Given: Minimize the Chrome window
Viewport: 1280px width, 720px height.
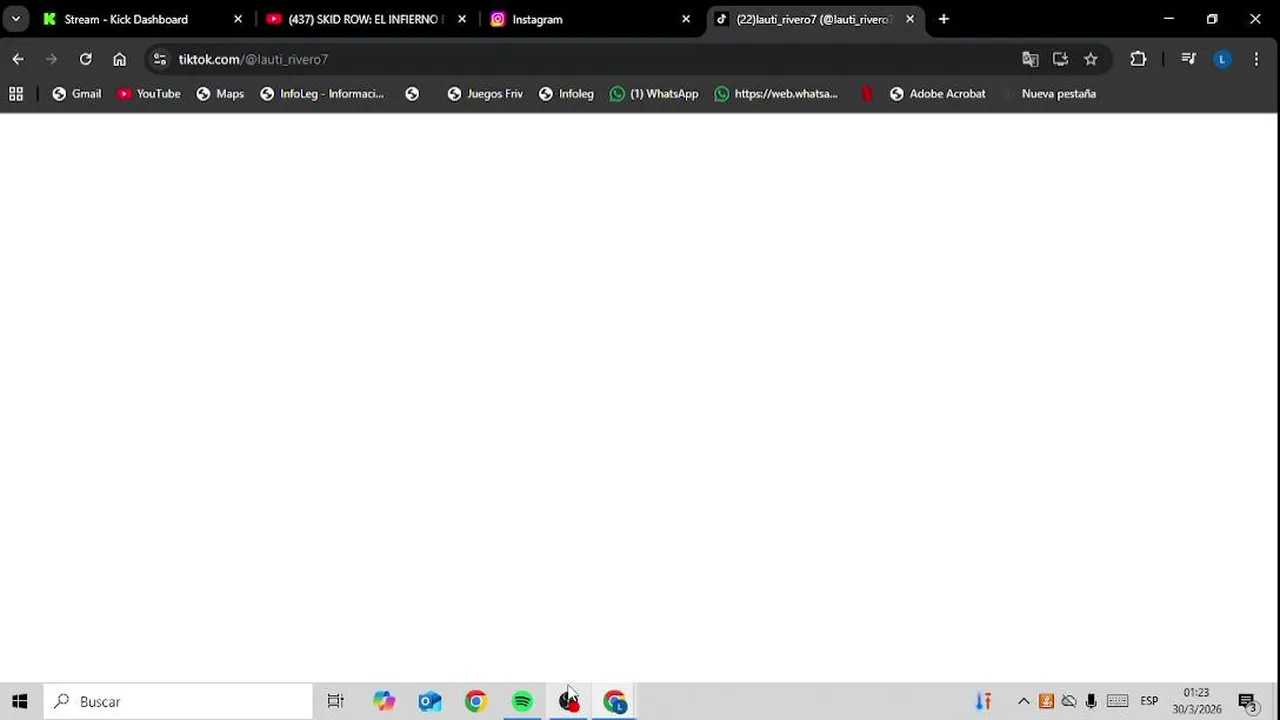Looking at the screenshot, I should coord(1168,19).
